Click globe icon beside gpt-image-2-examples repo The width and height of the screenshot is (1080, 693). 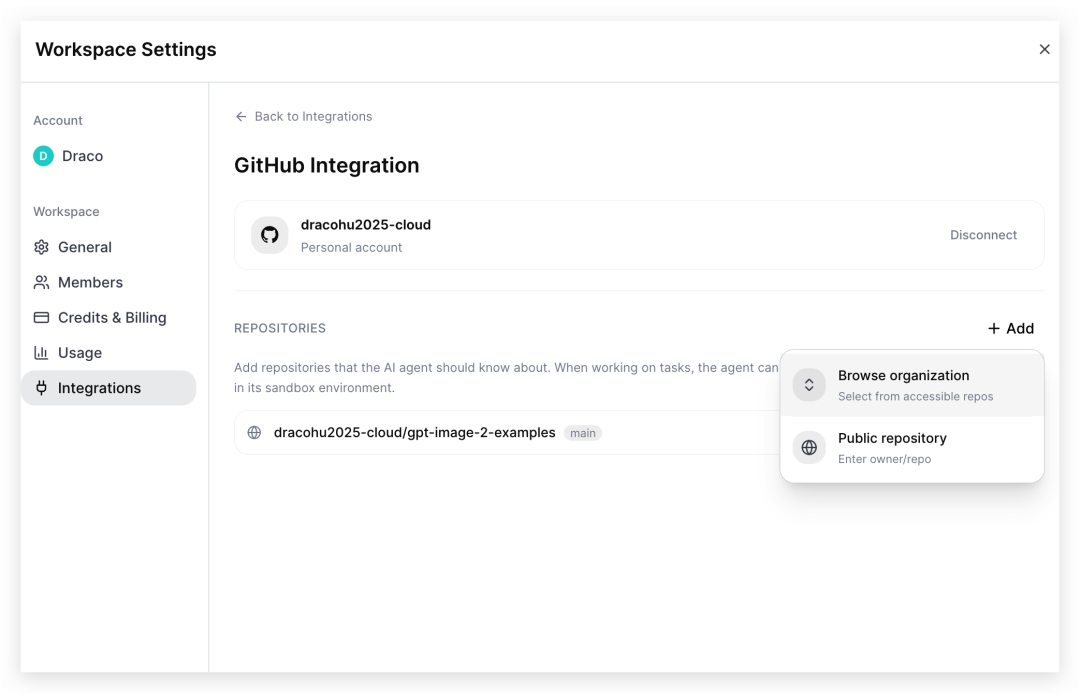click(x=254, y=433)
